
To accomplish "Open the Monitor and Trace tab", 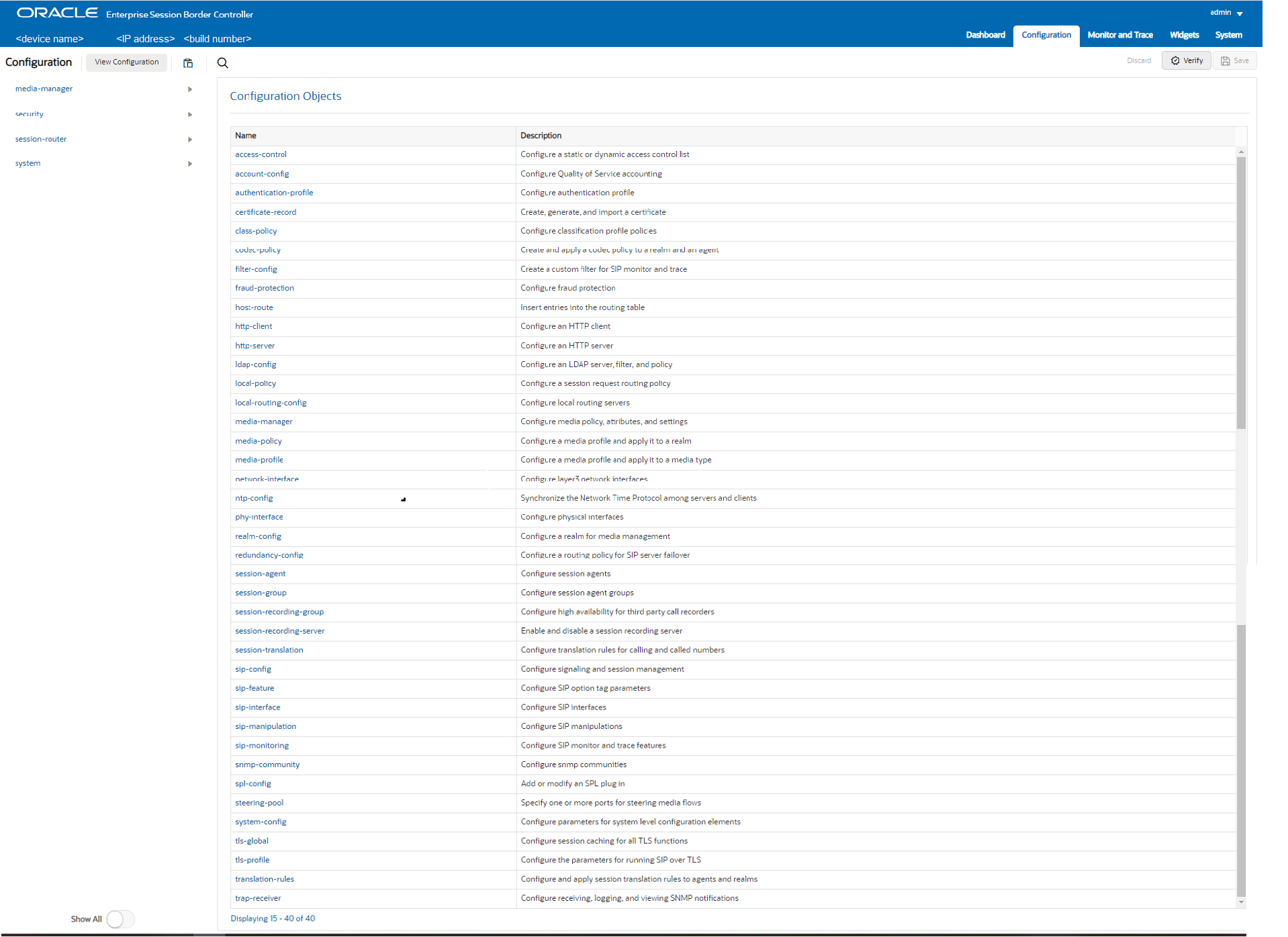I will [1119, 35].
